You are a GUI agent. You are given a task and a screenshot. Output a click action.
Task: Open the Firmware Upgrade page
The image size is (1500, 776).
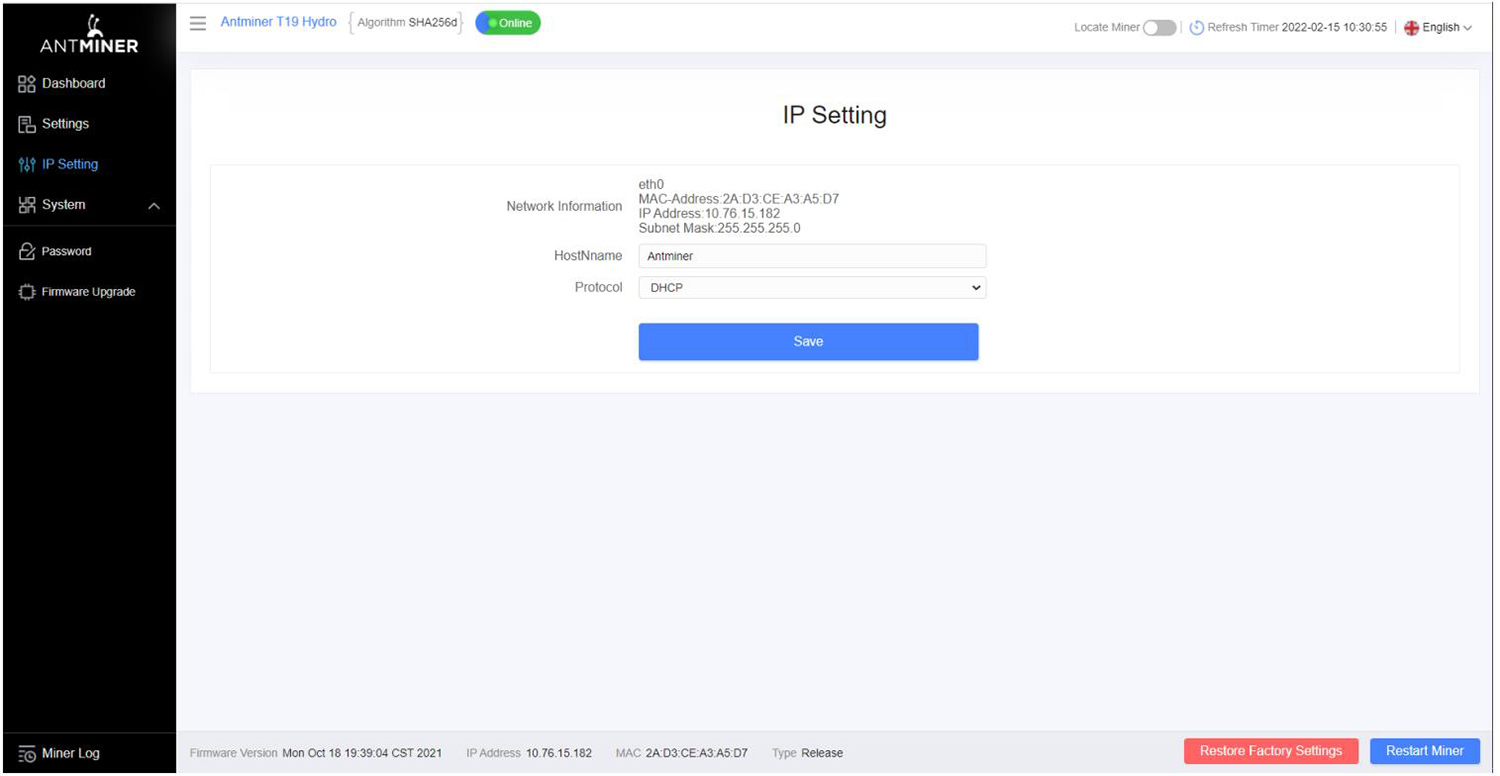click(x=85, y=291)
